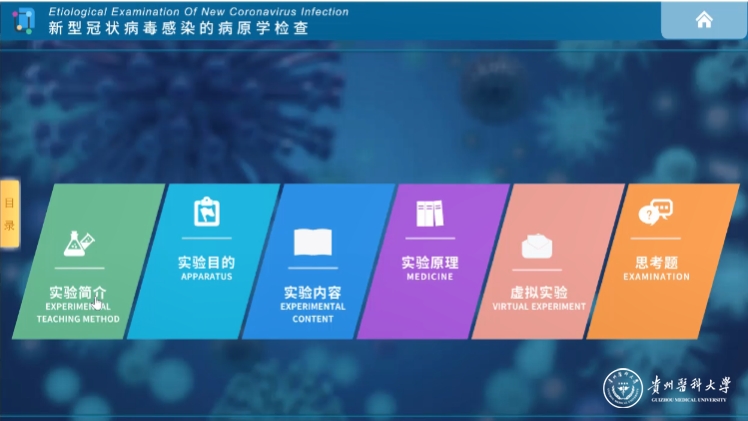Open the 虚拟实验 tile icon

click(x=539, y=245)
